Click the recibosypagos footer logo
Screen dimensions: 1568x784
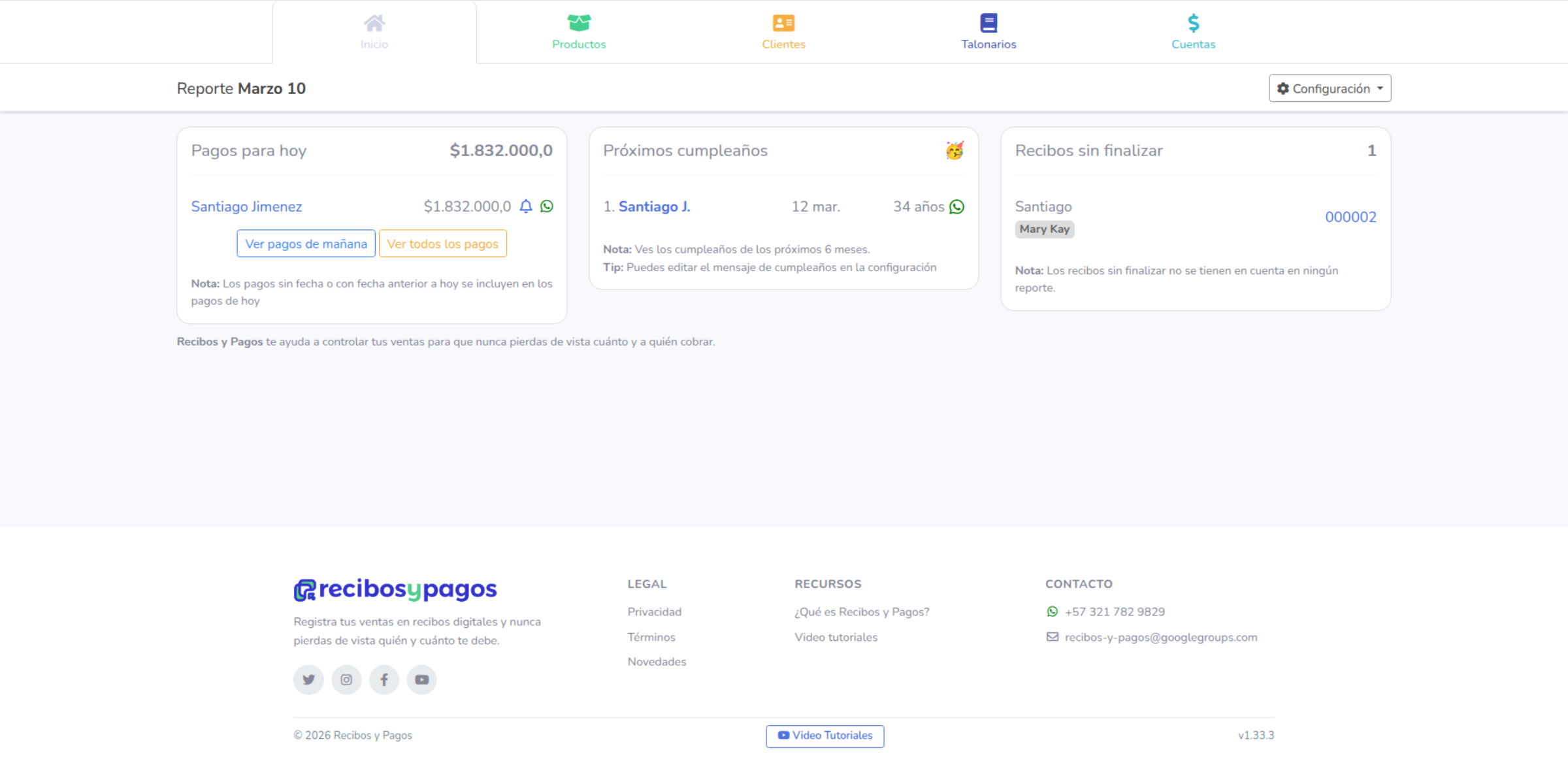click(x=395, y=589)
